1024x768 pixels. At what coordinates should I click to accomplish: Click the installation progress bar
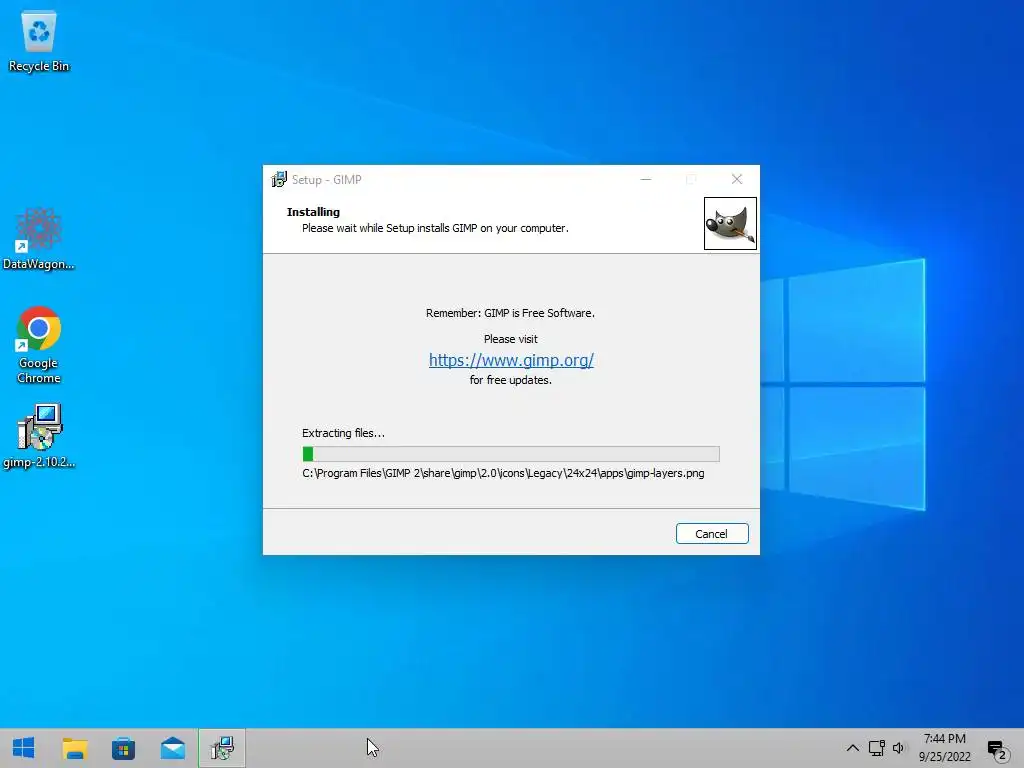click(x=511, y=454)
